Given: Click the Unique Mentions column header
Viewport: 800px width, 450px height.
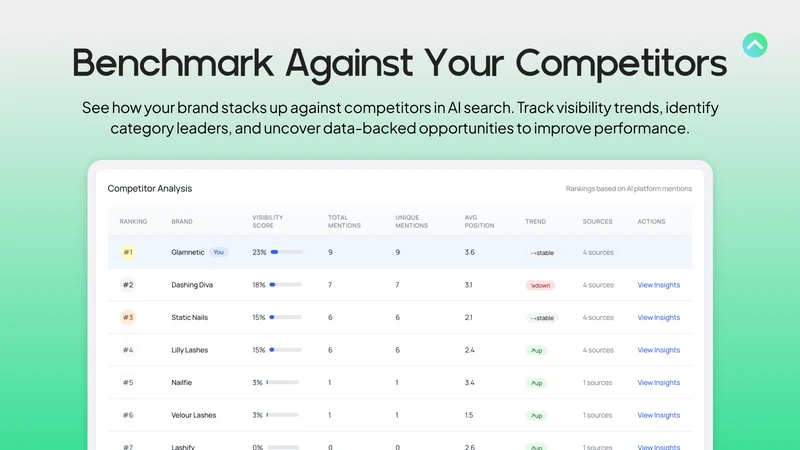Looking at the screenshot, I should coord(411,221).
